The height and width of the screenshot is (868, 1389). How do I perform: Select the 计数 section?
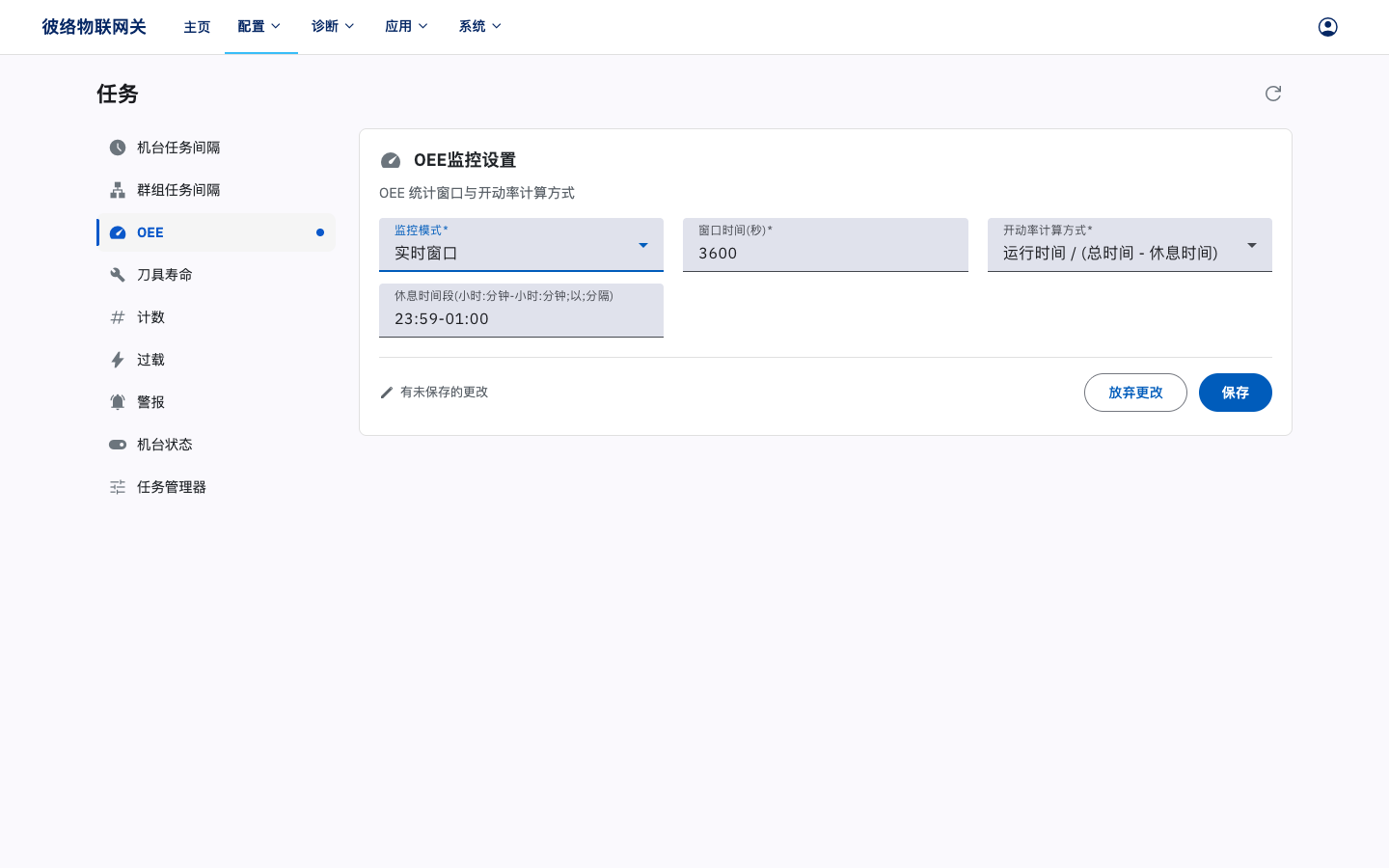tap(216, 317)
